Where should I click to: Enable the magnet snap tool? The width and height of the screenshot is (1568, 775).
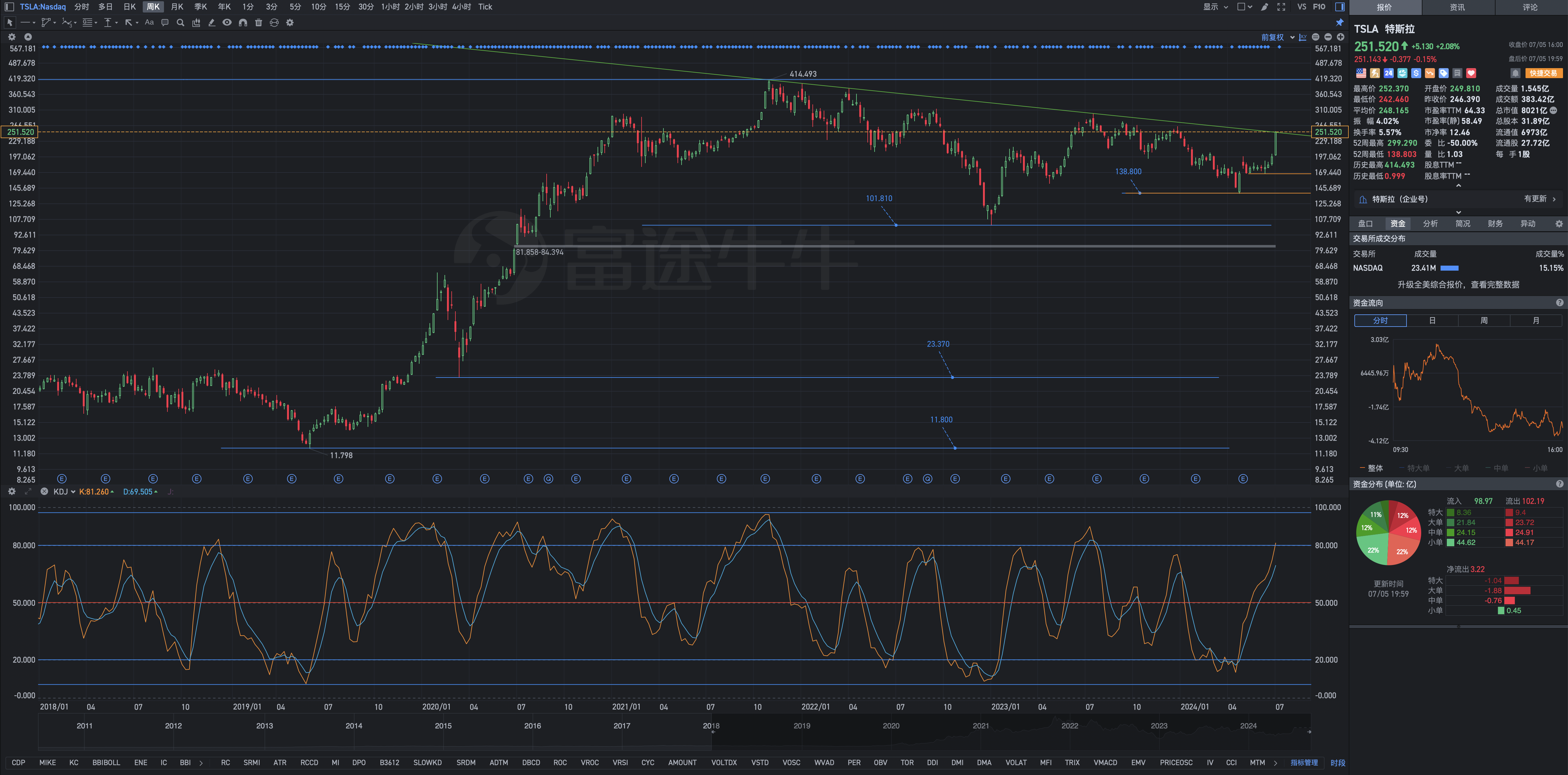point(243,22)
